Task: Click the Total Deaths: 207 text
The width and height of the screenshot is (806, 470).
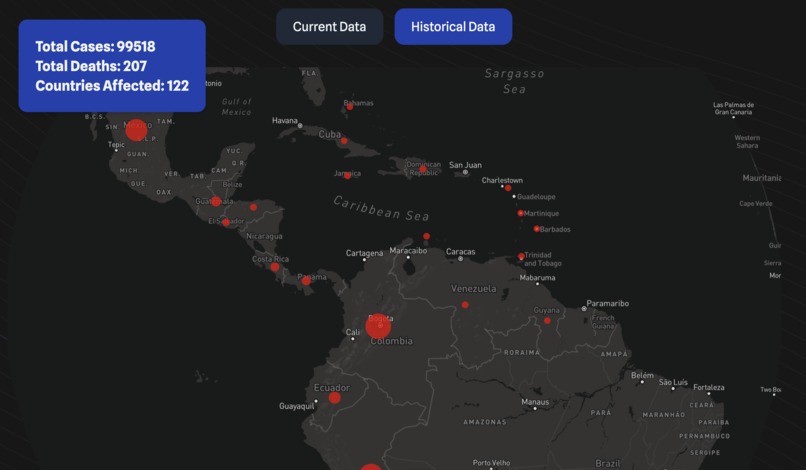Action: point(91,66)
